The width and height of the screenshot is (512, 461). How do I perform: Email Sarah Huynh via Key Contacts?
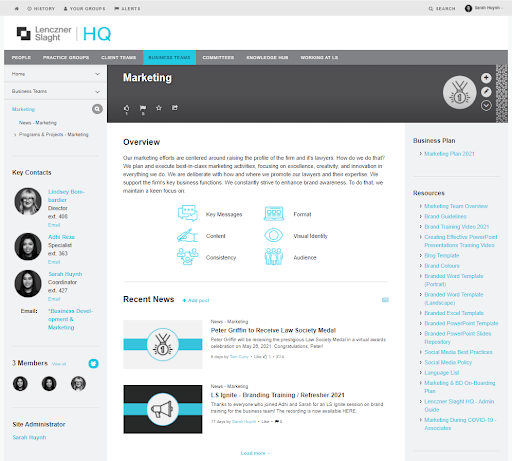(54, 299)
